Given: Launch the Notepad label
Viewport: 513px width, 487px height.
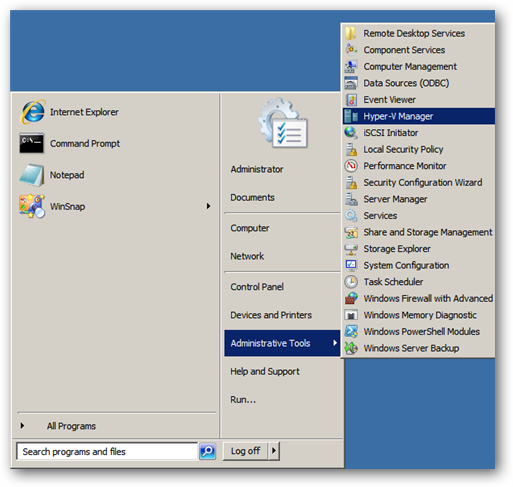Looking at the screenshot, I should click(67, 175).
